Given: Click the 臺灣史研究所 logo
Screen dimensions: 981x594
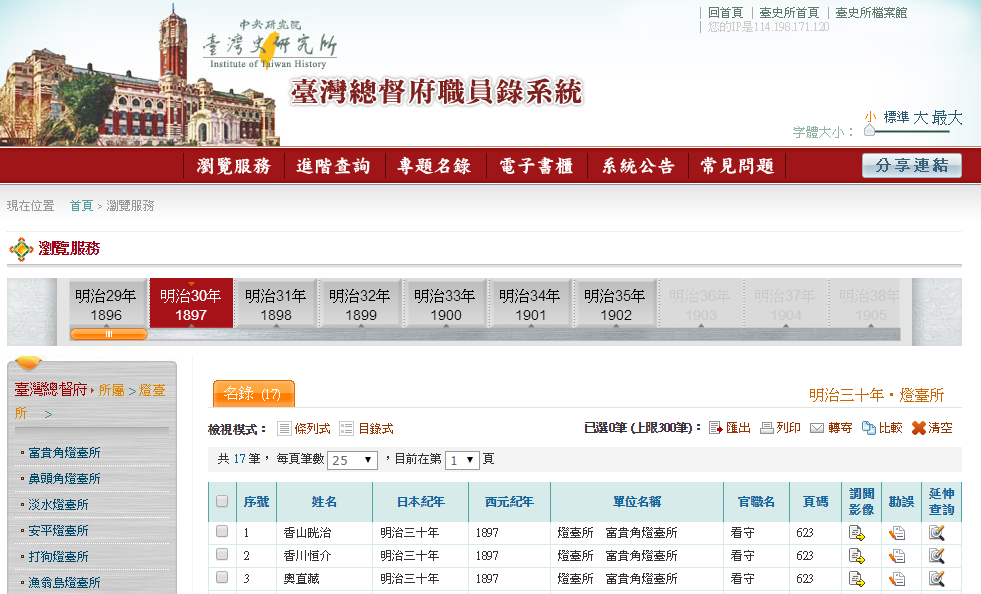Looking at the screenshot, I should click(x=270, y=46).
